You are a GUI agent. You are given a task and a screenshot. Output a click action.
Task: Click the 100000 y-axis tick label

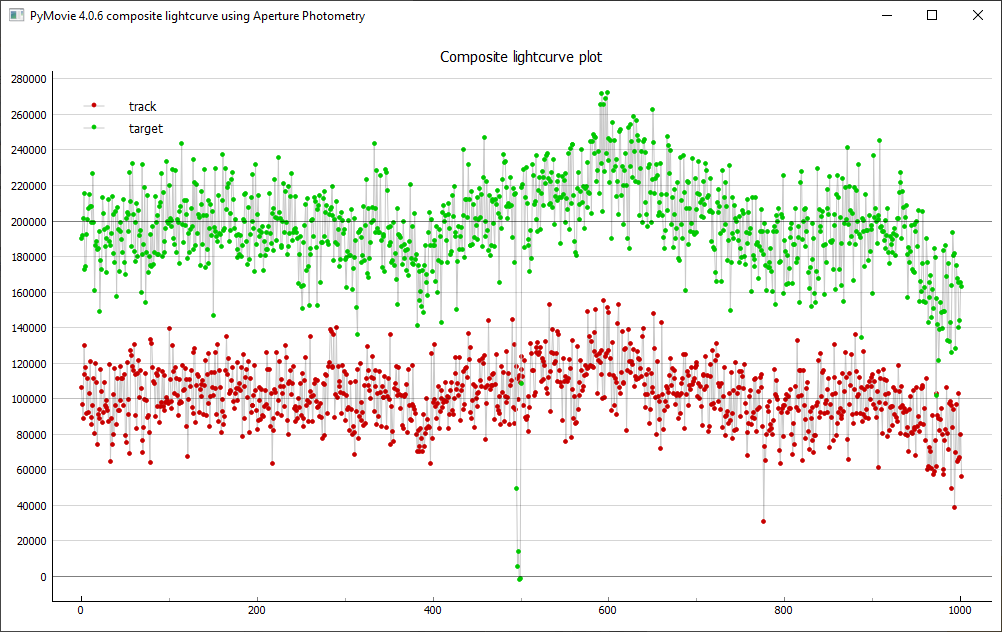pos(28,399)
